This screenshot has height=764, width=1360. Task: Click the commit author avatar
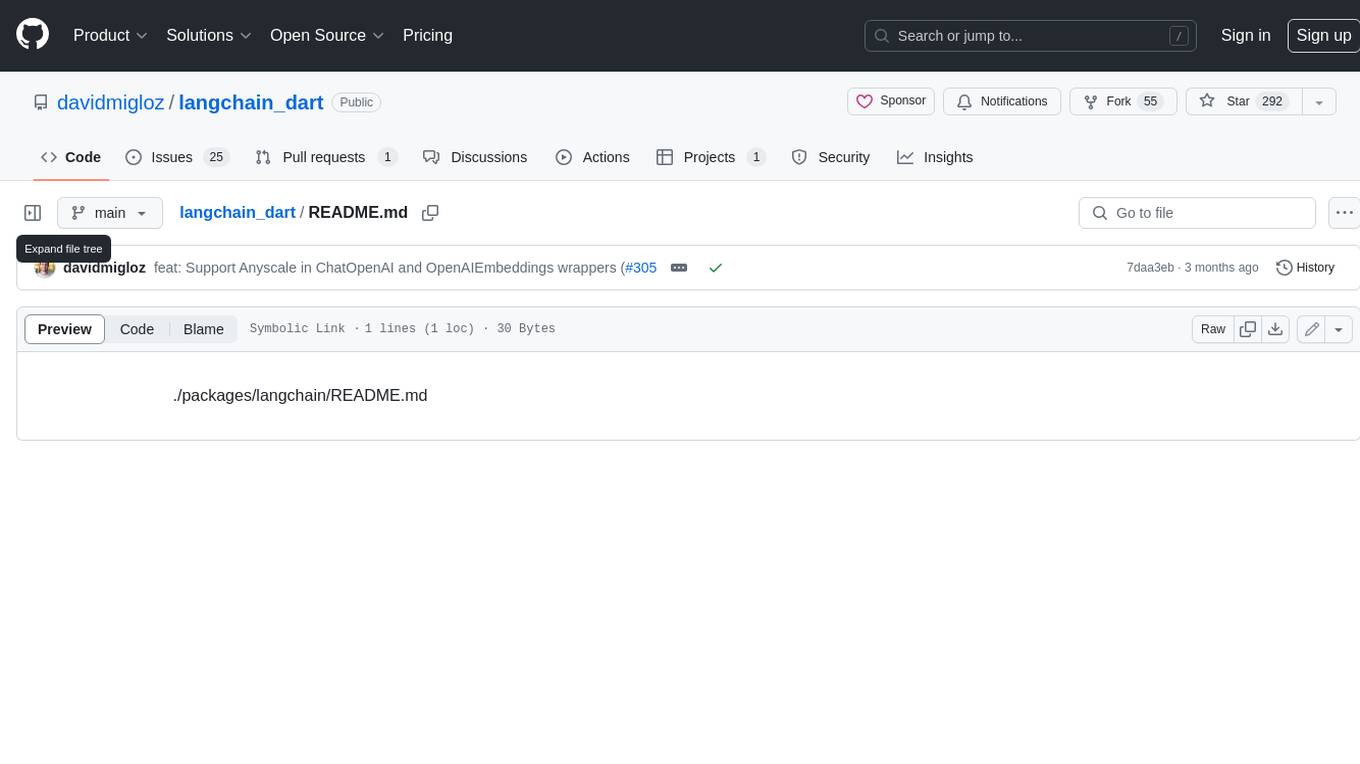(44, 267)
